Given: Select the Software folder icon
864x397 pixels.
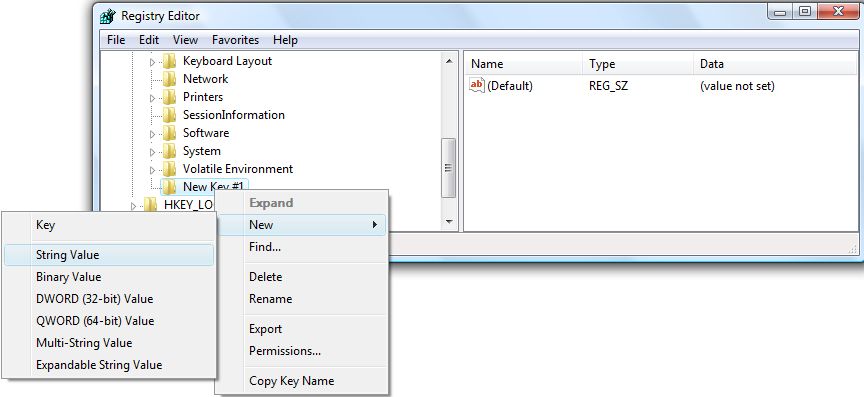Looking at the screenshot, I should click(x=169, y=133).
